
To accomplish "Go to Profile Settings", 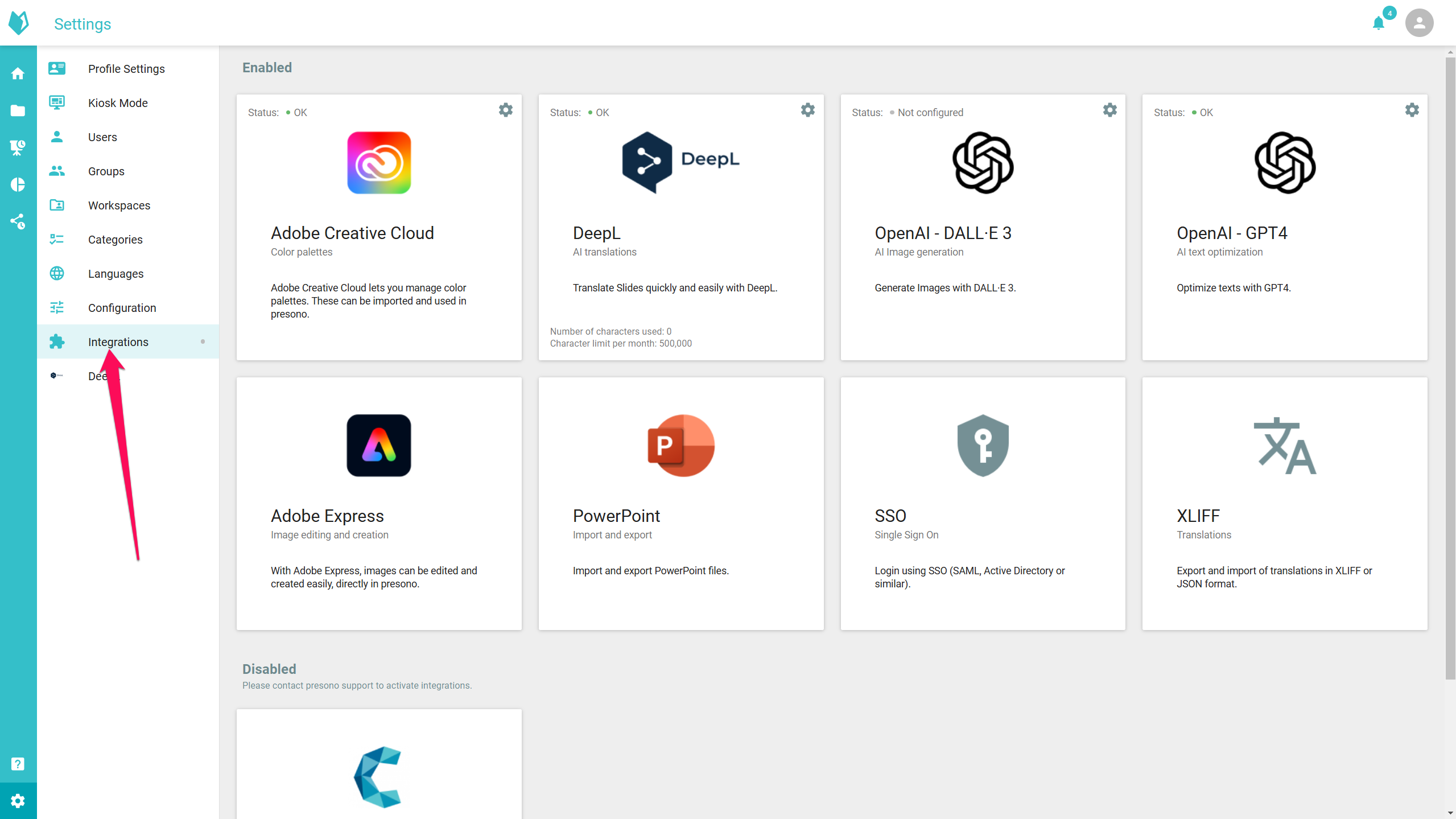I will [x=128, y=69].
